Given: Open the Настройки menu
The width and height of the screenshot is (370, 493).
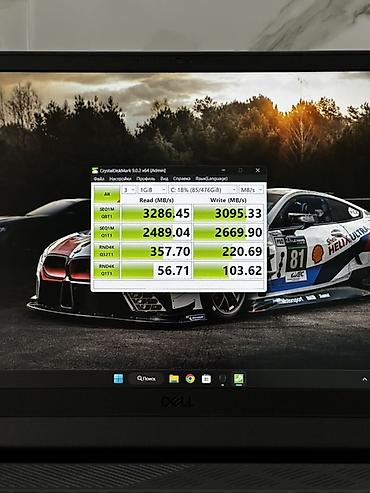Looking at the screenshot, I should click(x=120, y=179).
